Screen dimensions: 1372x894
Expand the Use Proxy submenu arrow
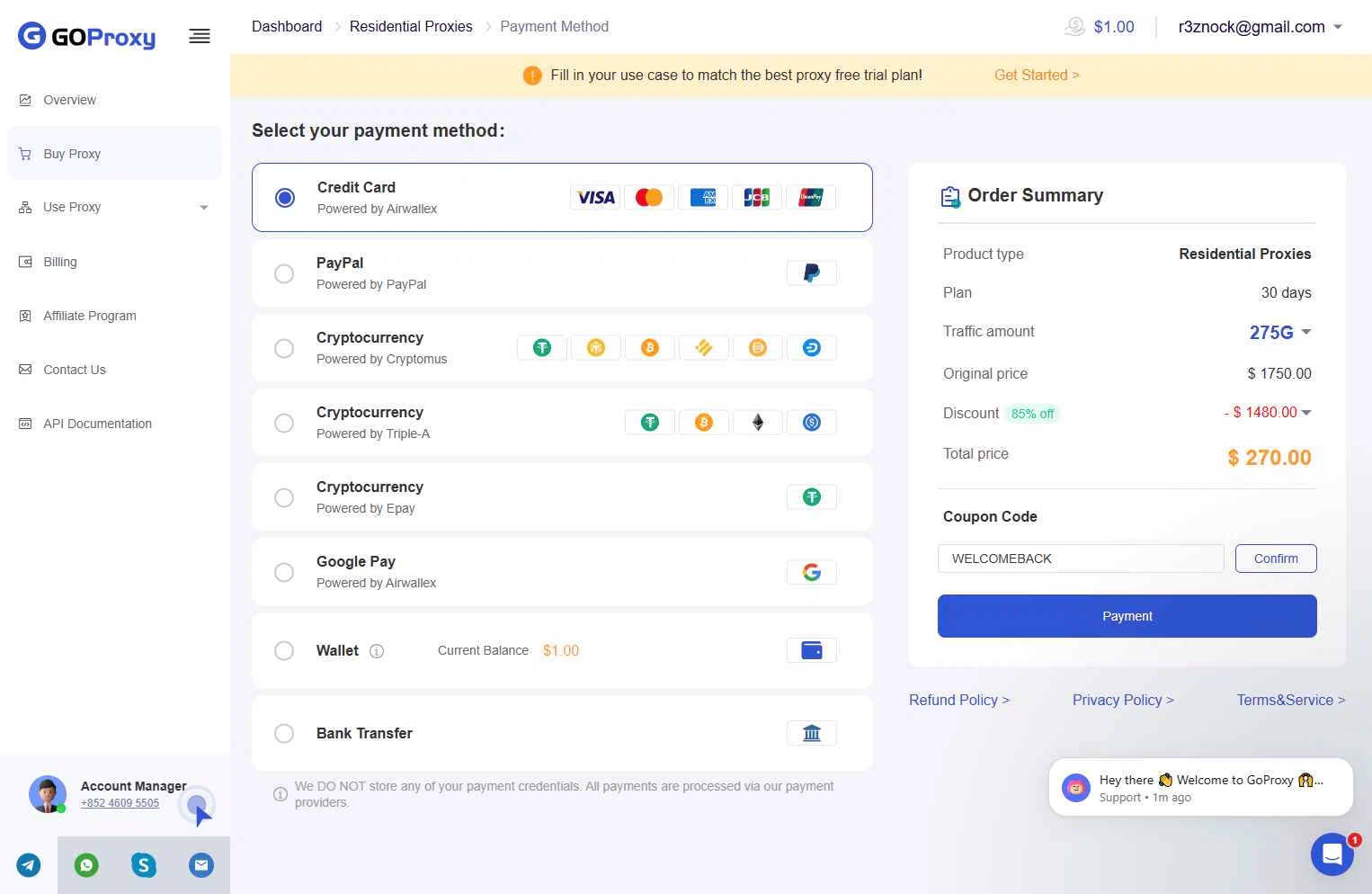pos(204,208)
